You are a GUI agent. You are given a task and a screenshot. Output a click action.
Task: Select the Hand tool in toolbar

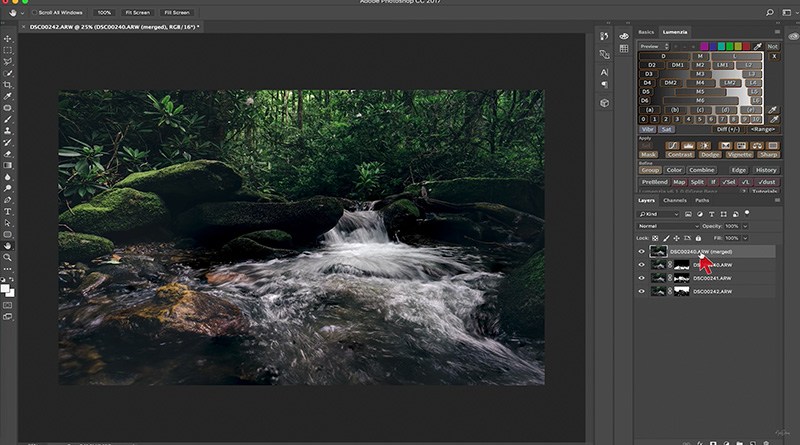coord(8,245)
